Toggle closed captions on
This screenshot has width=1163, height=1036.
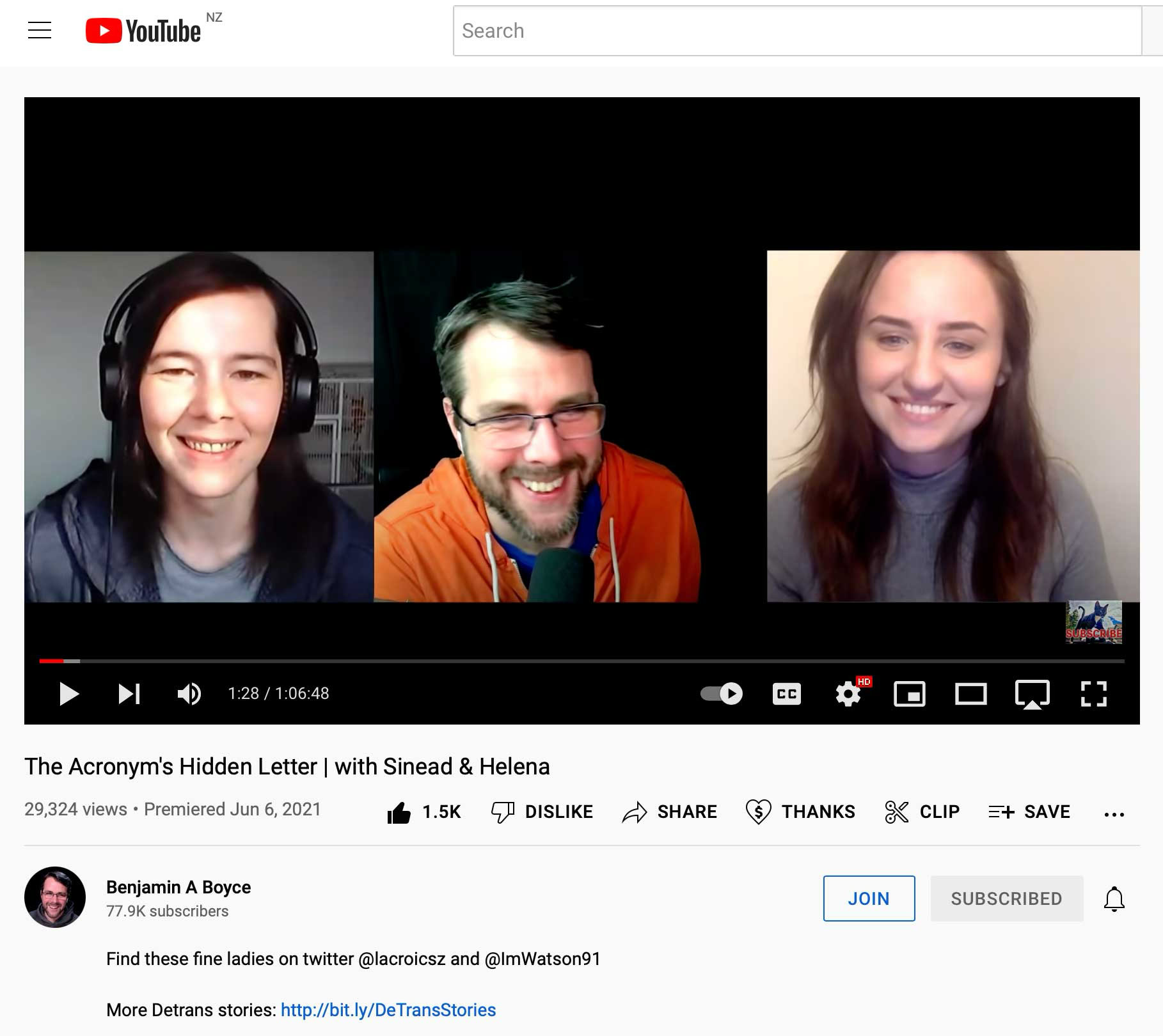coord(786,694)
